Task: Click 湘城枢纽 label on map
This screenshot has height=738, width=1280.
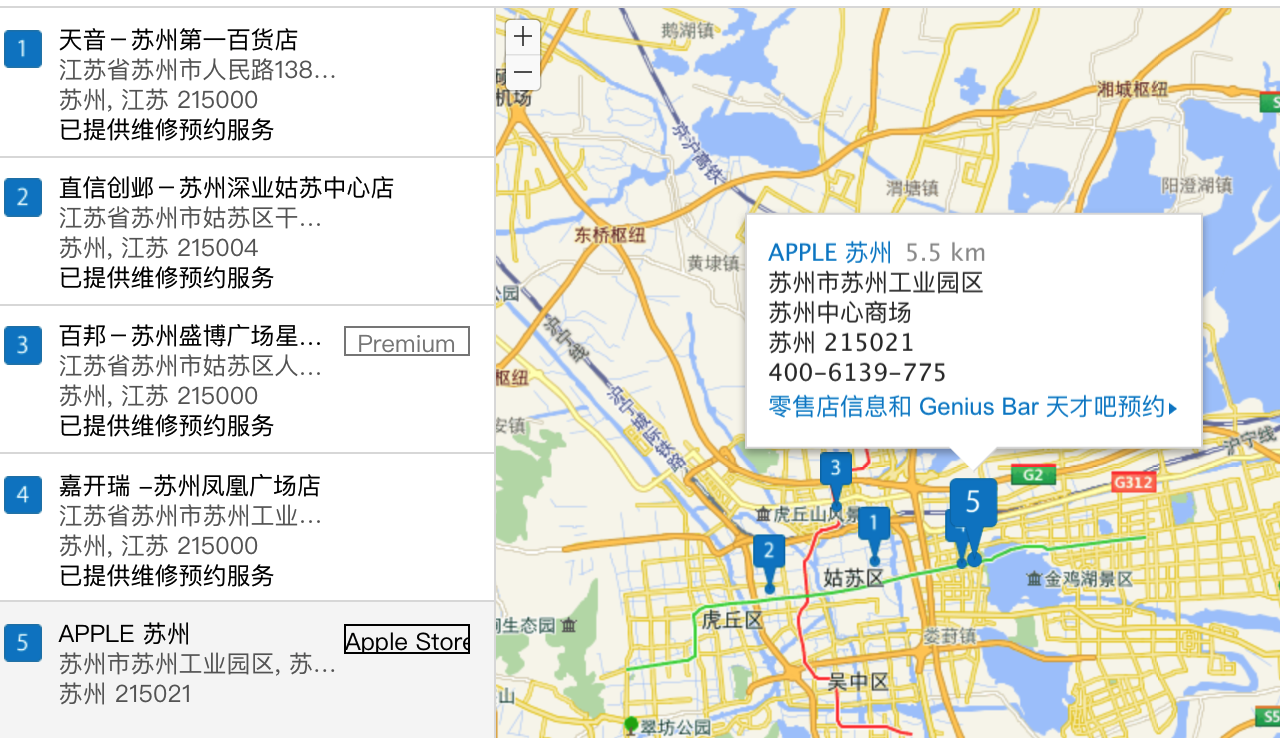Action: 1132,89
